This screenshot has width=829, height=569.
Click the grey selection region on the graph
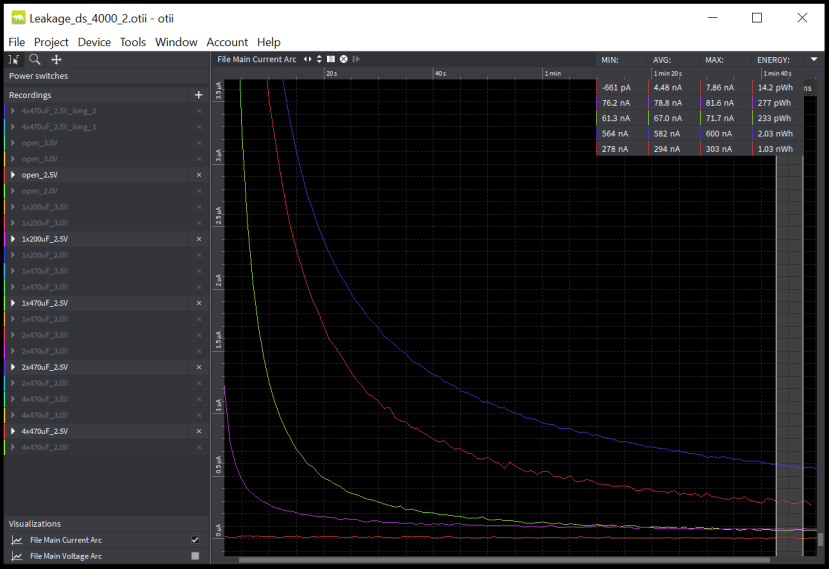point(789,354)
